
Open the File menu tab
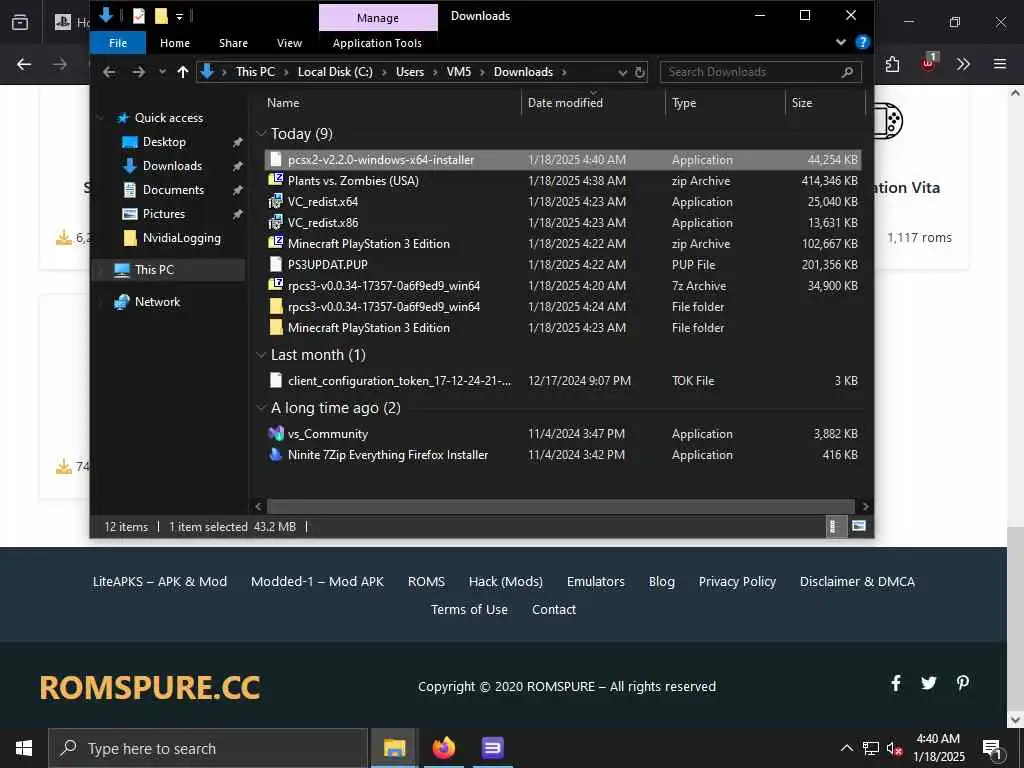pyautogui.click(x=118, y=43)
